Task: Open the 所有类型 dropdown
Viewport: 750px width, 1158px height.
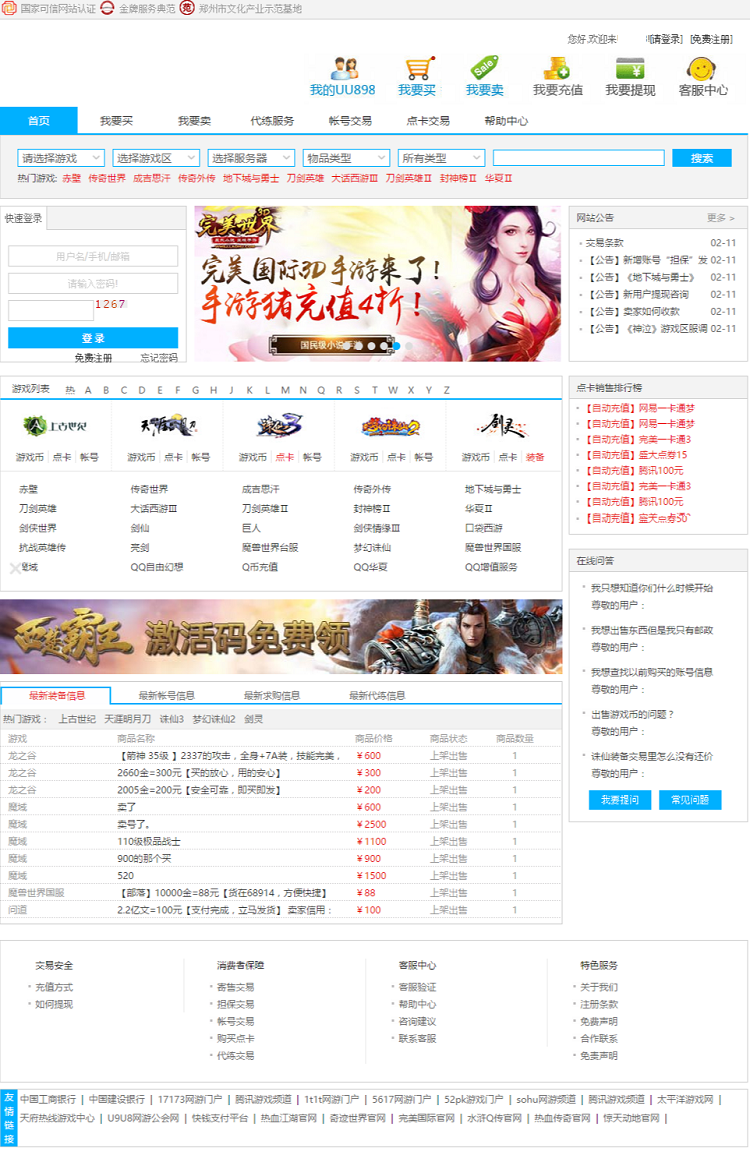Action: (441, 158)
